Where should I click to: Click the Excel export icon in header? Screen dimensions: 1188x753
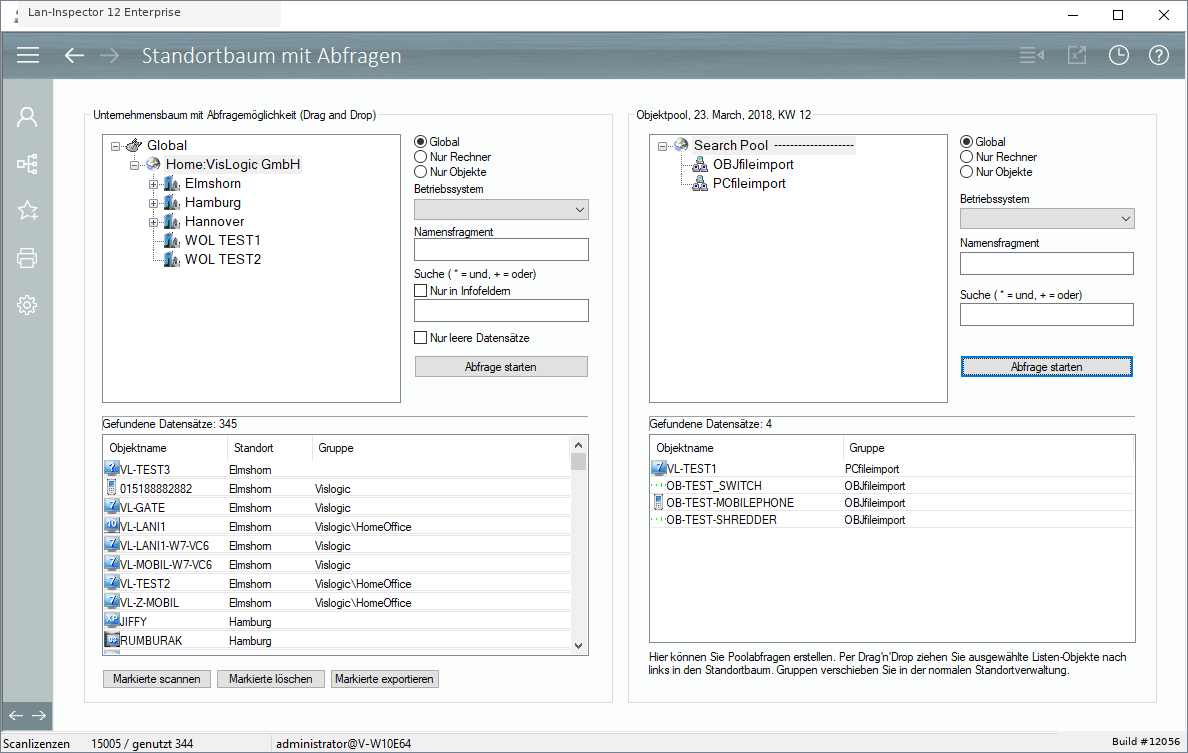coord(1077,55)
